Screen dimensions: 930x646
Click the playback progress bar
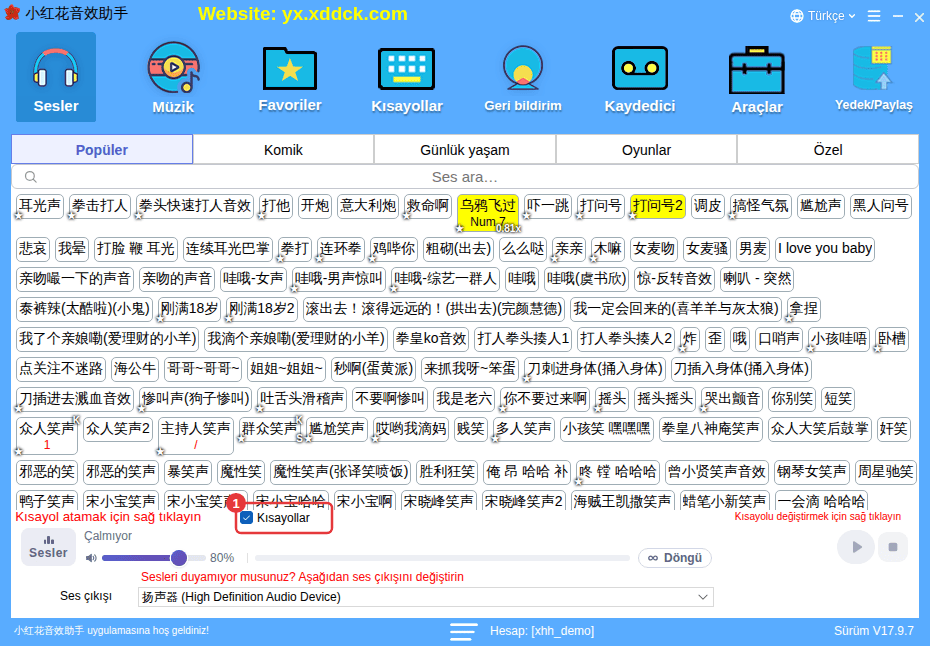tap(442, 558)
